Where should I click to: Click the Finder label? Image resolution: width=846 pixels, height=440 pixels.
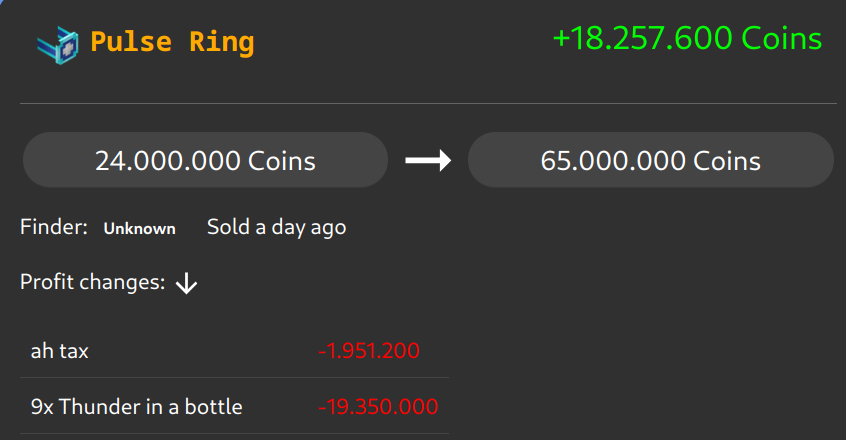click(x=54, y=228)
